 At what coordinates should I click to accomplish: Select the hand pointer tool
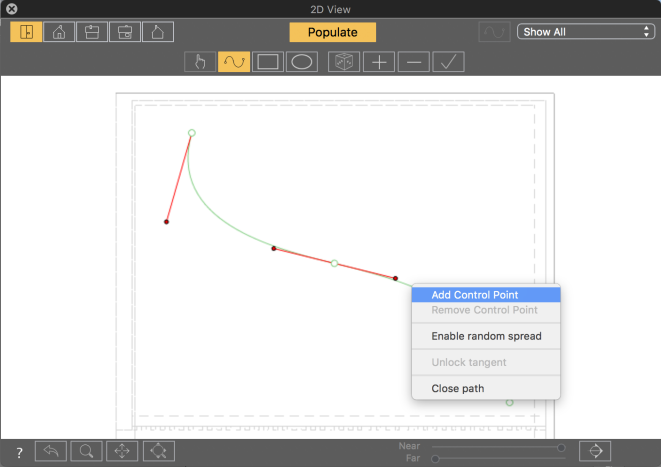[200, 62]
